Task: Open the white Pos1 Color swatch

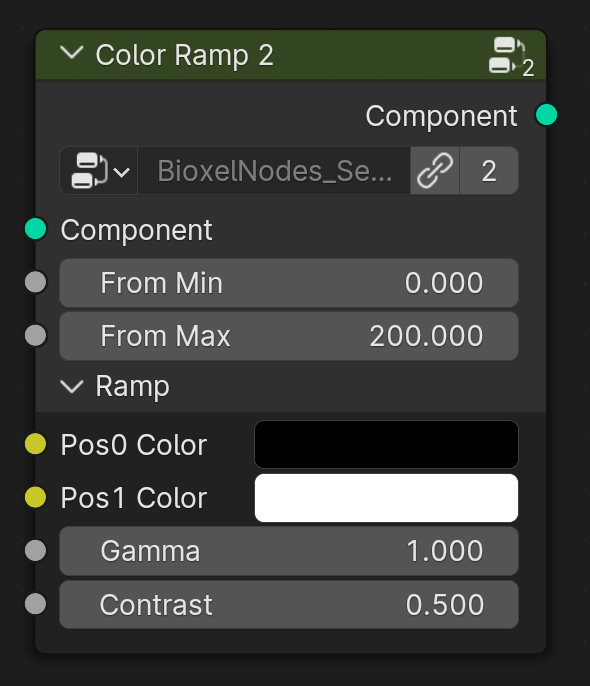Action: pos(387,498)
